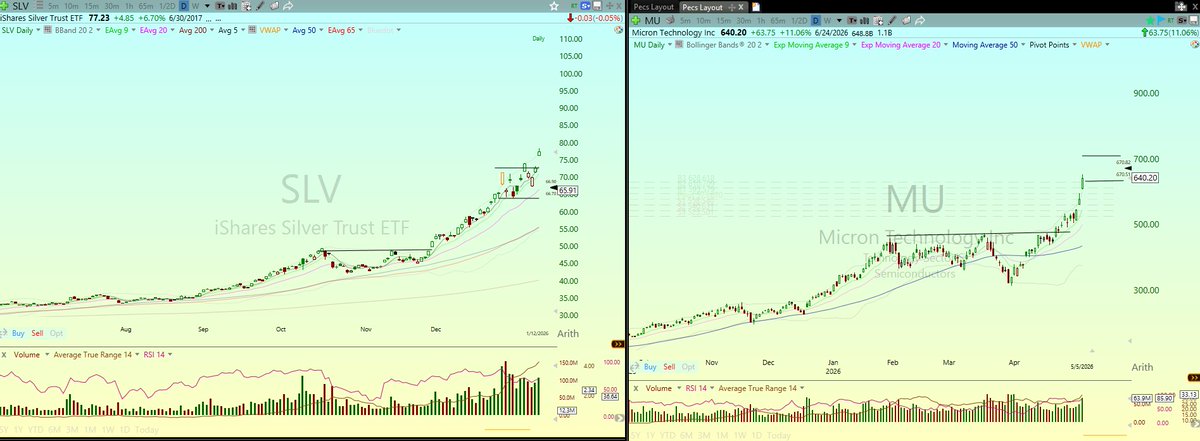Click the blue S icon in SLV chart header
Image resolution: width=1200 pixels, height=441 pixels.
(586, 6)
